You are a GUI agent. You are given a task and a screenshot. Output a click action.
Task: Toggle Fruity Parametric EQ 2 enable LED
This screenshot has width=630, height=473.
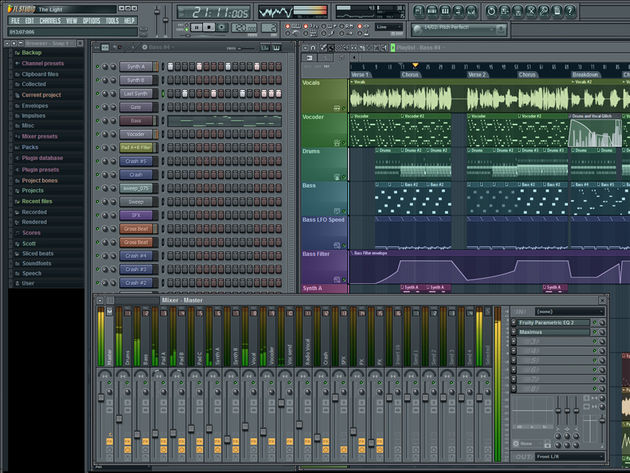(595, 322)
